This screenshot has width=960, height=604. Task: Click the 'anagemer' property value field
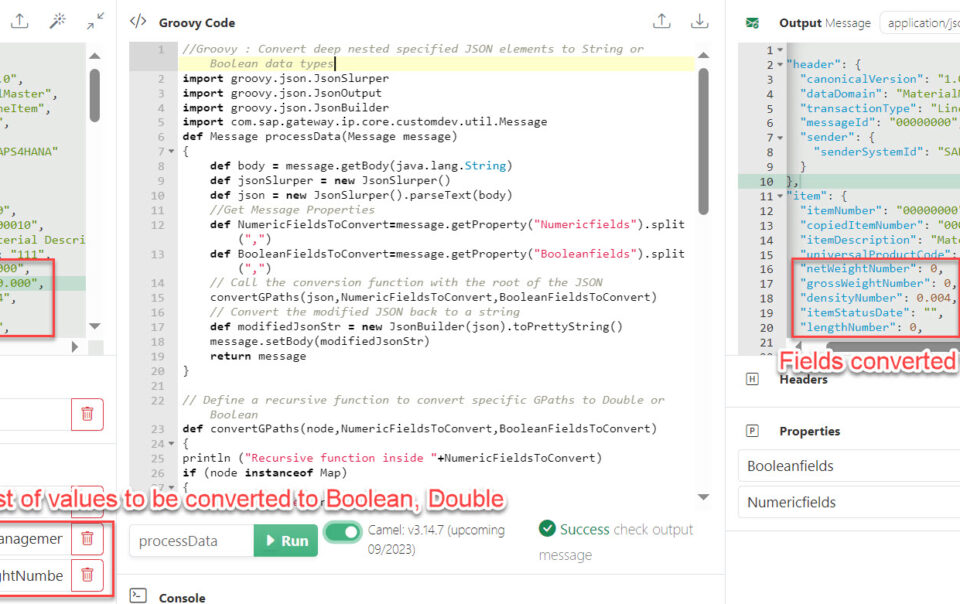point(34,539)
